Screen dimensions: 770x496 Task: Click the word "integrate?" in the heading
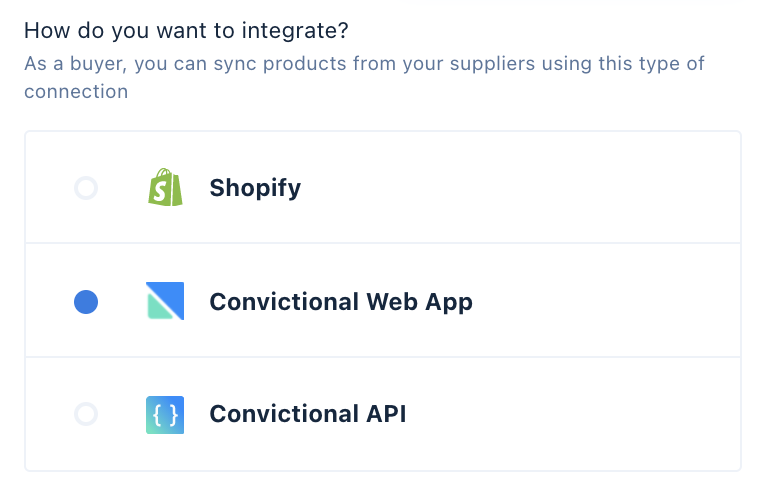[295, 31]
